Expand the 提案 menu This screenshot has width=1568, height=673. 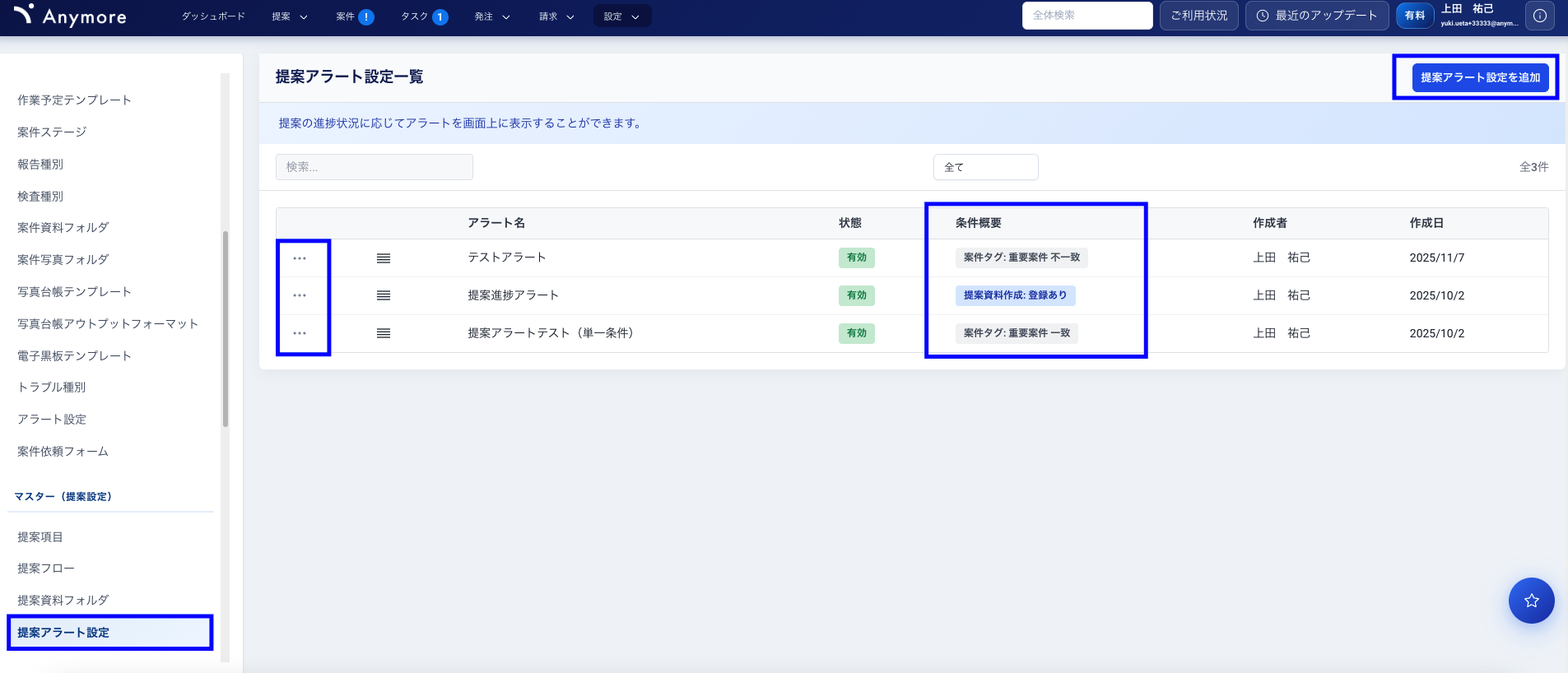coord(290,16)
